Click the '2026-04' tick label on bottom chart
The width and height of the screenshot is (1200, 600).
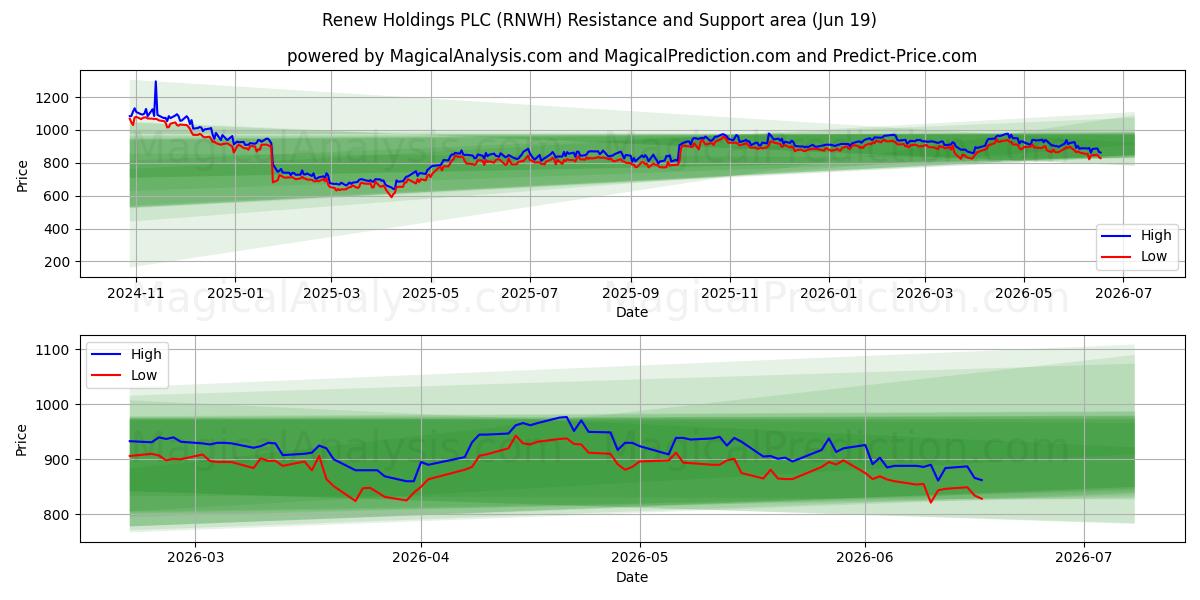pyautogui.click(x=421, y=557)
